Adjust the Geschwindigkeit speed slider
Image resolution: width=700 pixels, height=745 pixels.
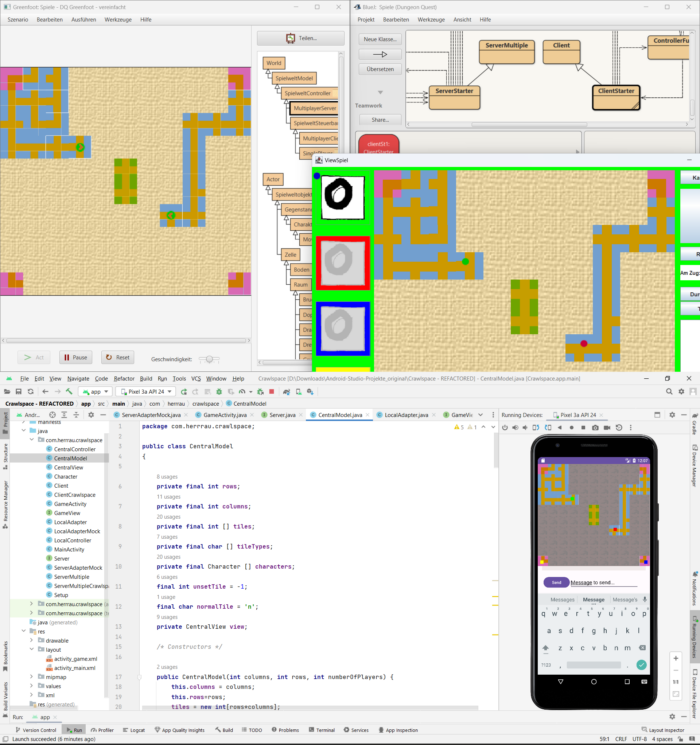tap(209, 358)
